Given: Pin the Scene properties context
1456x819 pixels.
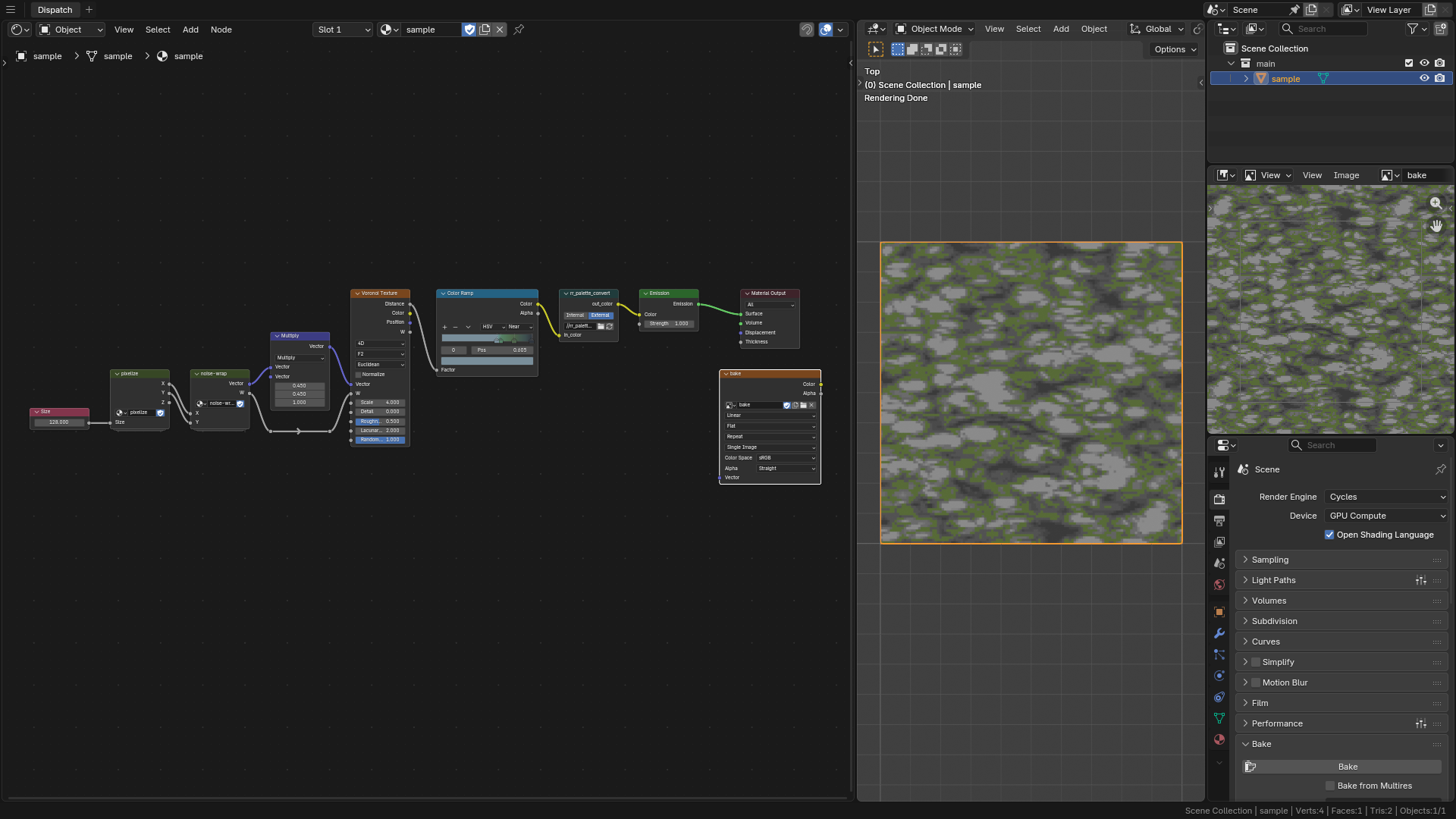Looking at the screenshot, I should pyautogui.click(x=1440, y=469).
